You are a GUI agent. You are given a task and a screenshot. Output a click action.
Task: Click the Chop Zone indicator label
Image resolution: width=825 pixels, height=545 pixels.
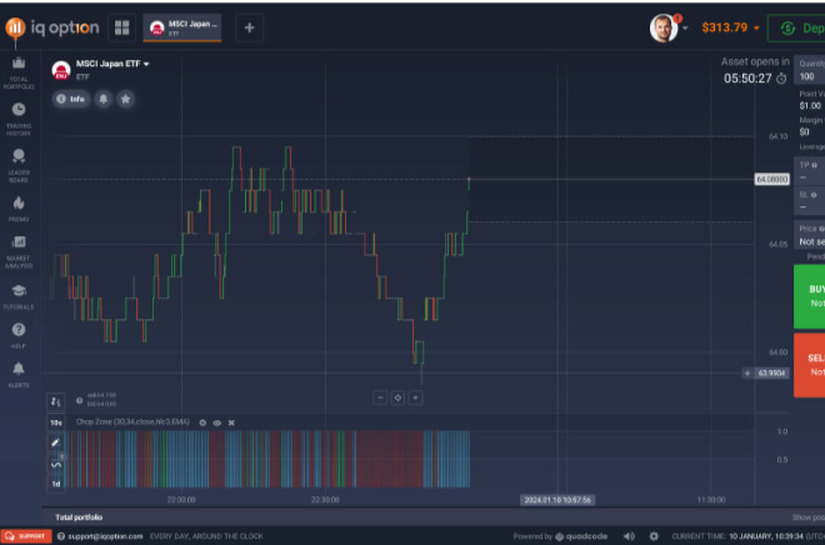133,422
